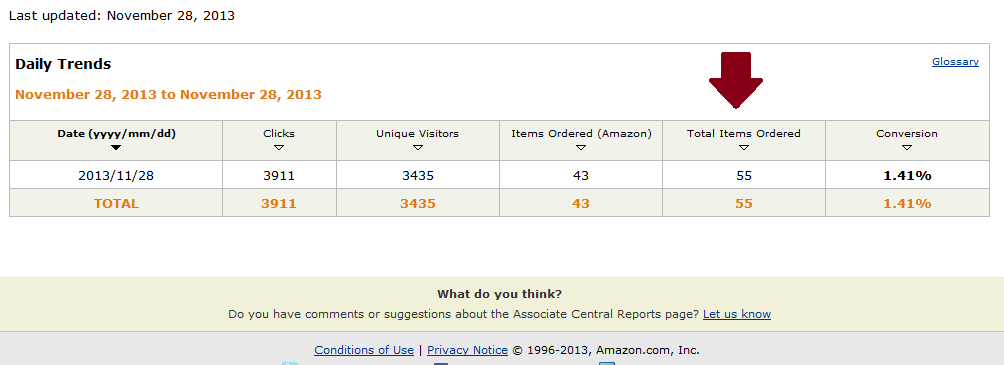The image size is (1004, 365).
Task: Click the Date (yyyy/mm/dd) column header
Action: (117, 134)
